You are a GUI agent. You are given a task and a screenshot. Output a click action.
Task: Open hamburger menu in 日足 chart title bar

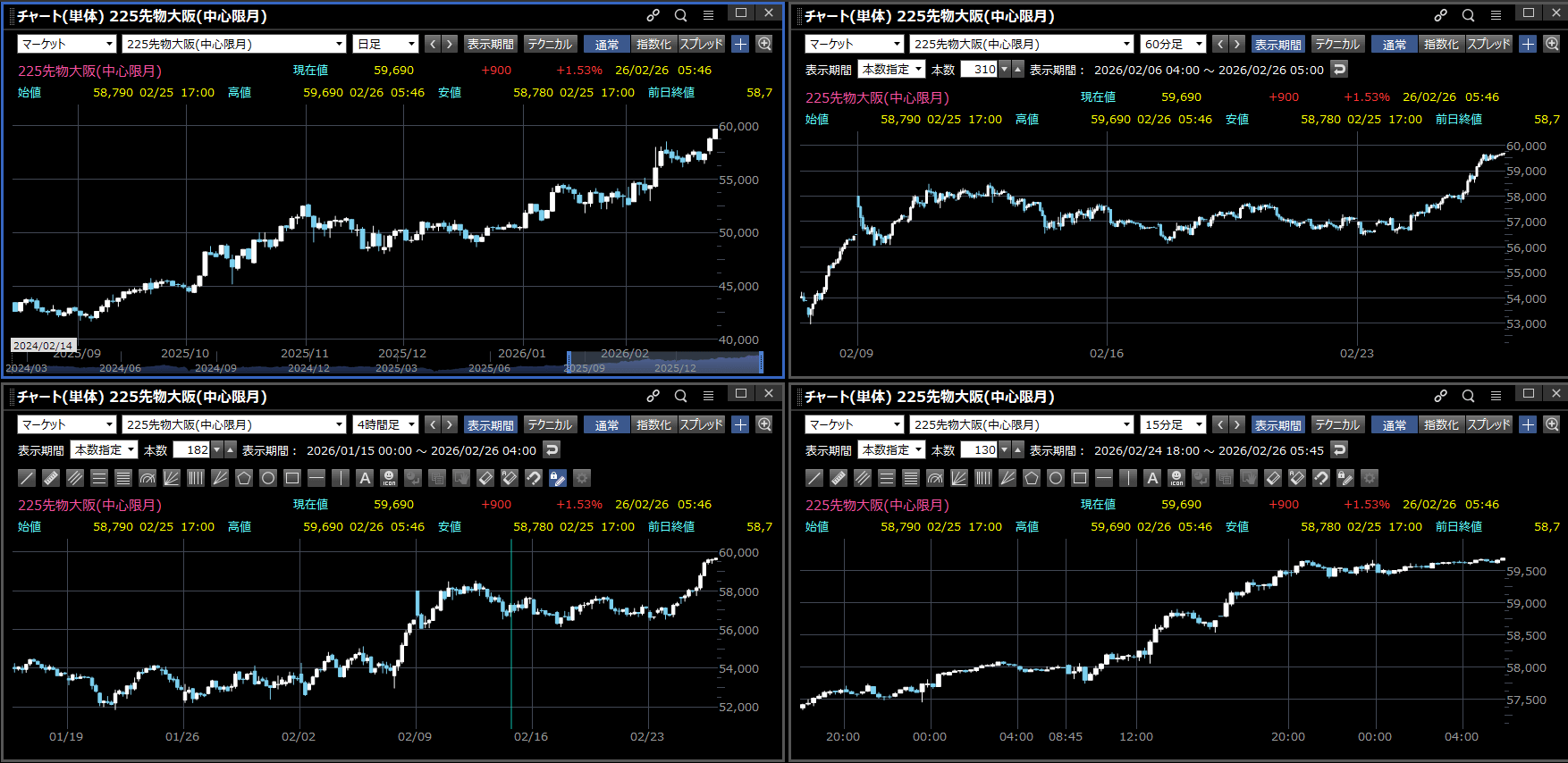[708, 15]
